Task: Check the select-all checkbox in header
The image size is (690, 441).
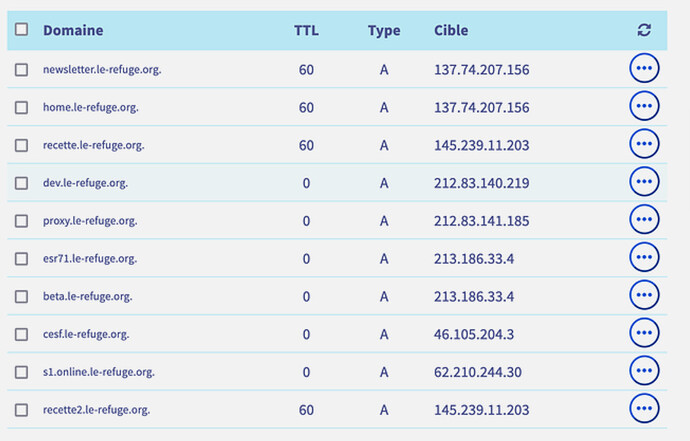Action: coord(21,29)
